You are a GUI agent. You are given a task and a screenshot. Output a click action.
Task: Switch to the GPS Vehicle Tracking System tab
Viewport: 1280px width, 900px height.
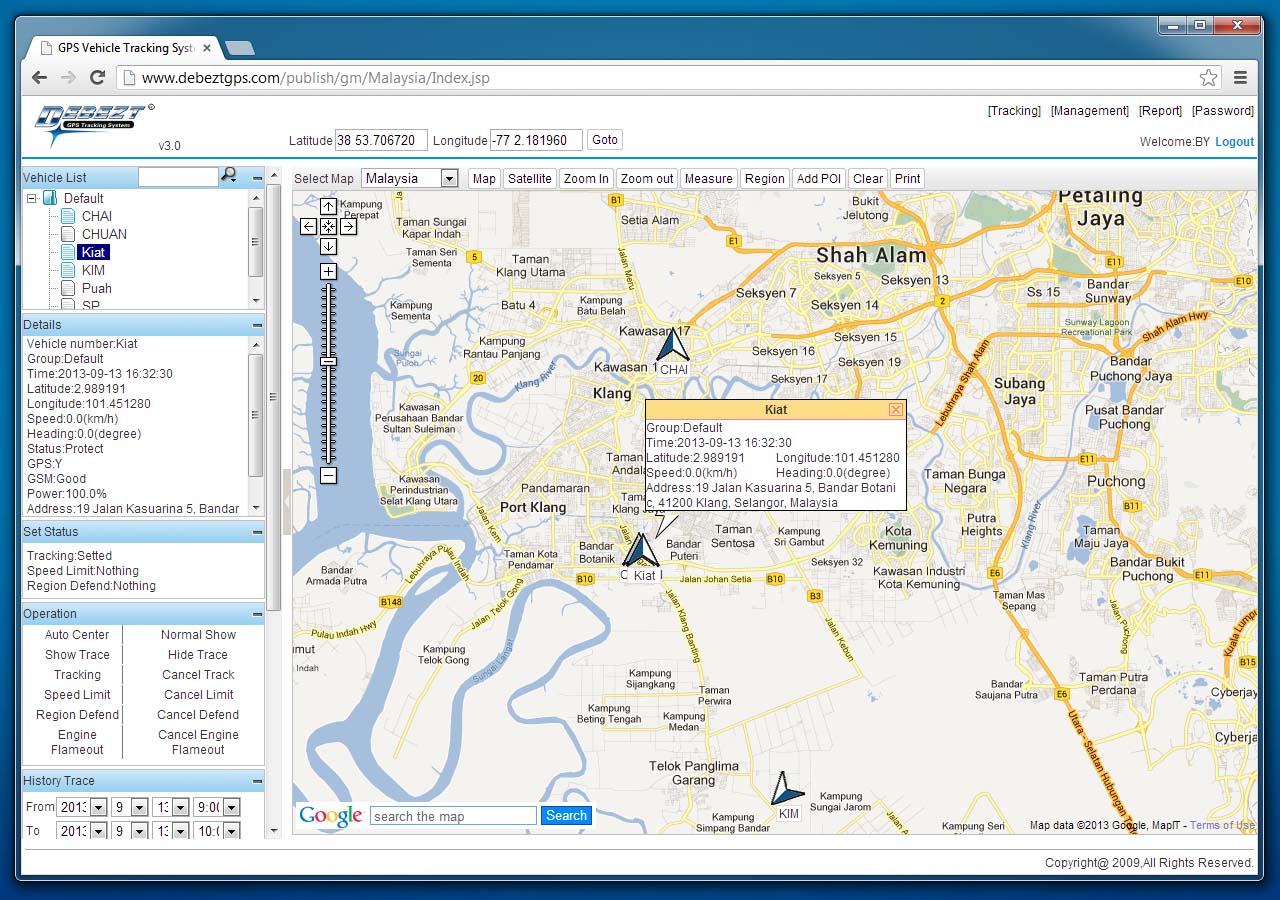tap(124, 47)
